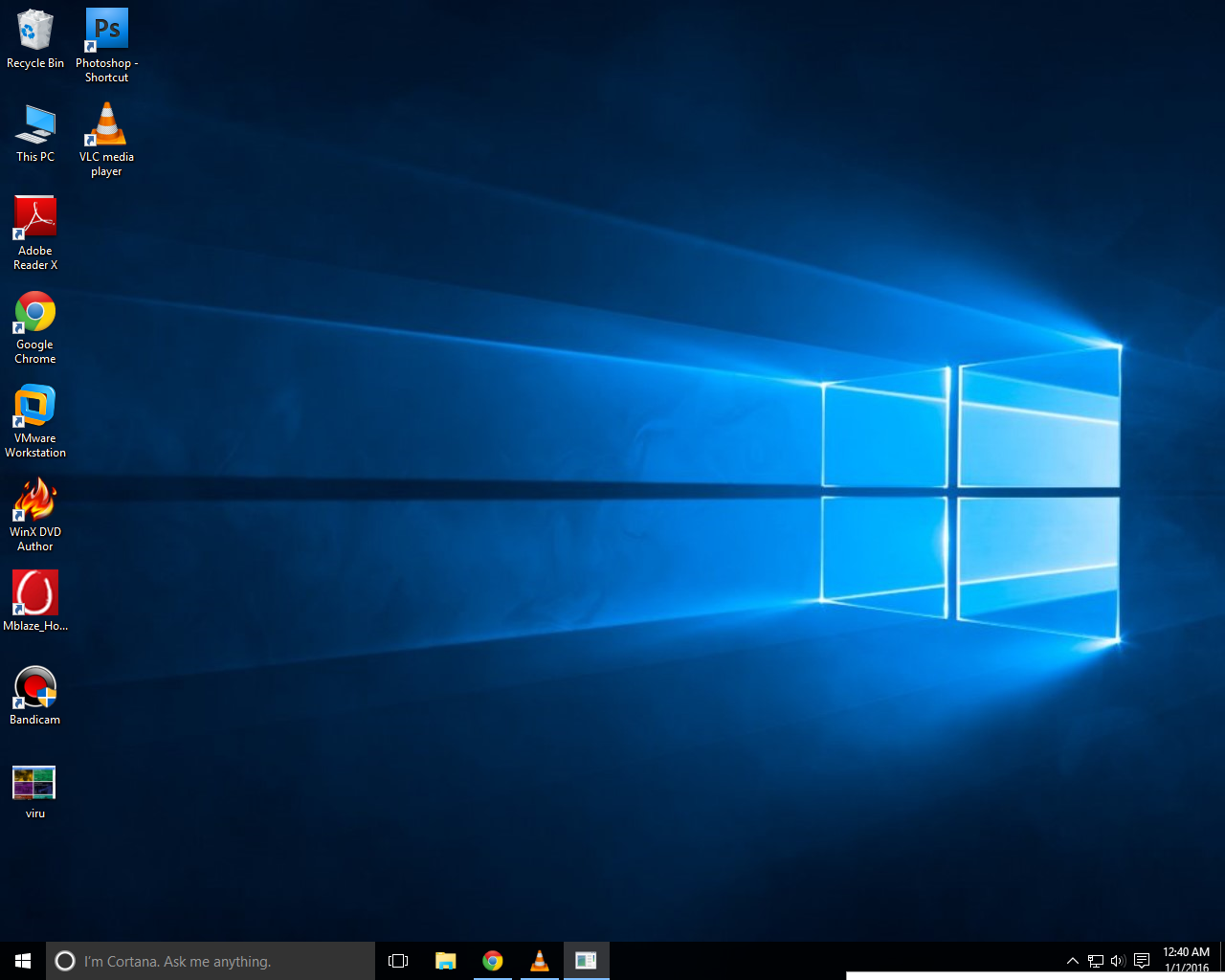This screenshot has height=980, width=1225.
Task: Open the Action Center notifications
Action: (x=1141, y=960)
